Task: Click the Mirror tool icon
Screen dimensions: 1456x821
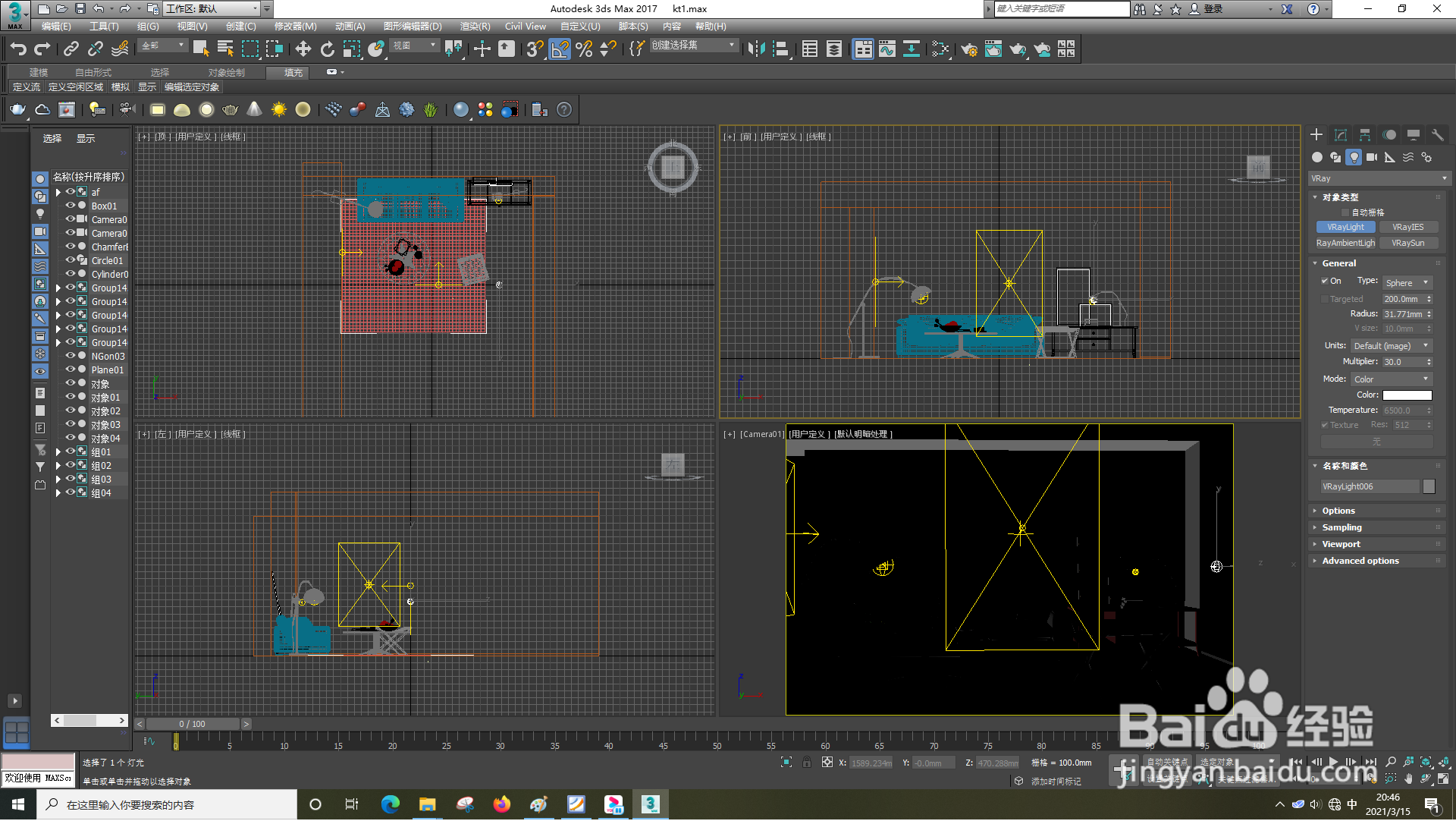Action: [756, 49]
